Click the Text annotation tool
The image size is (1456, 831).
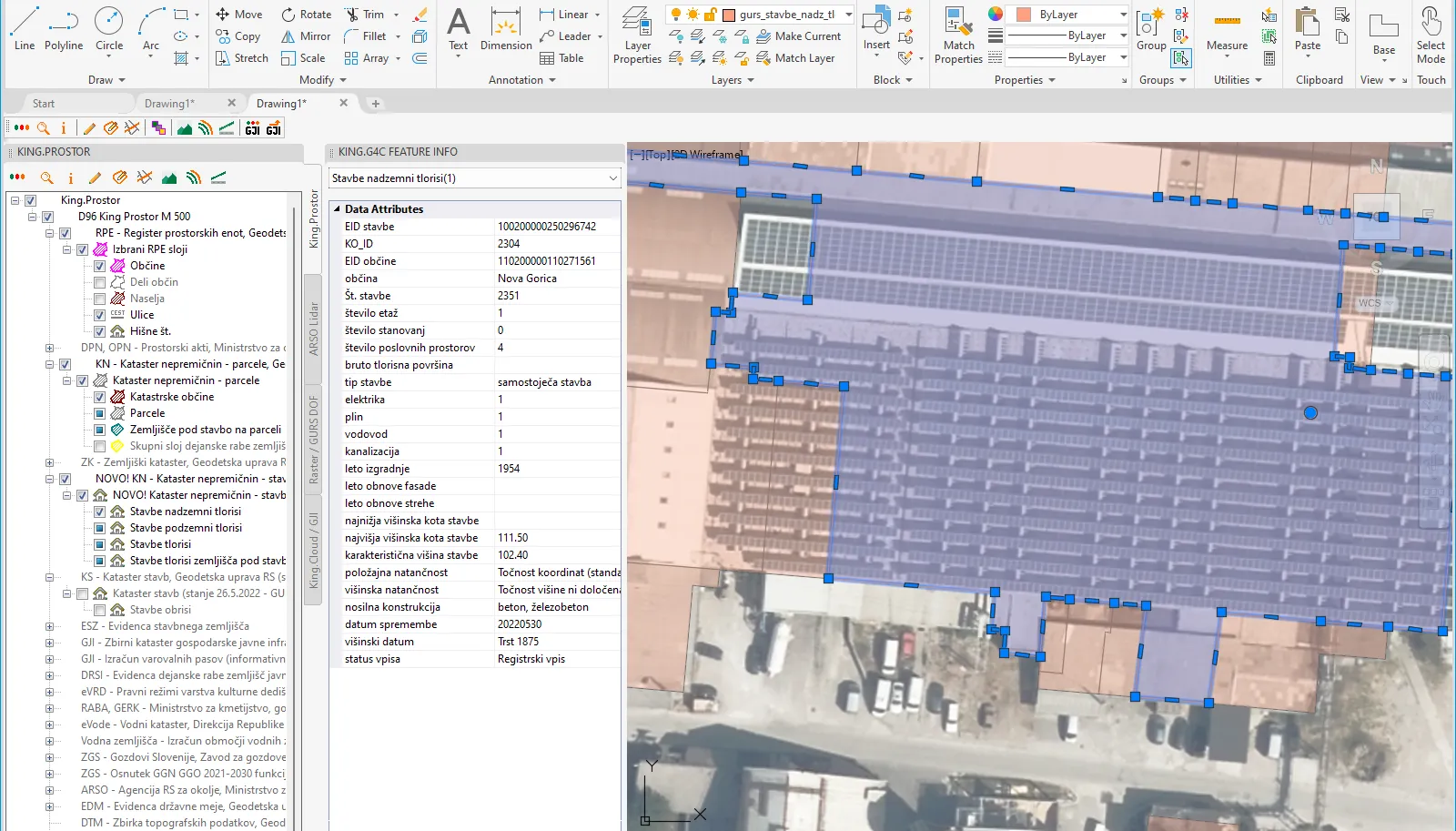[x=458, y=28]
